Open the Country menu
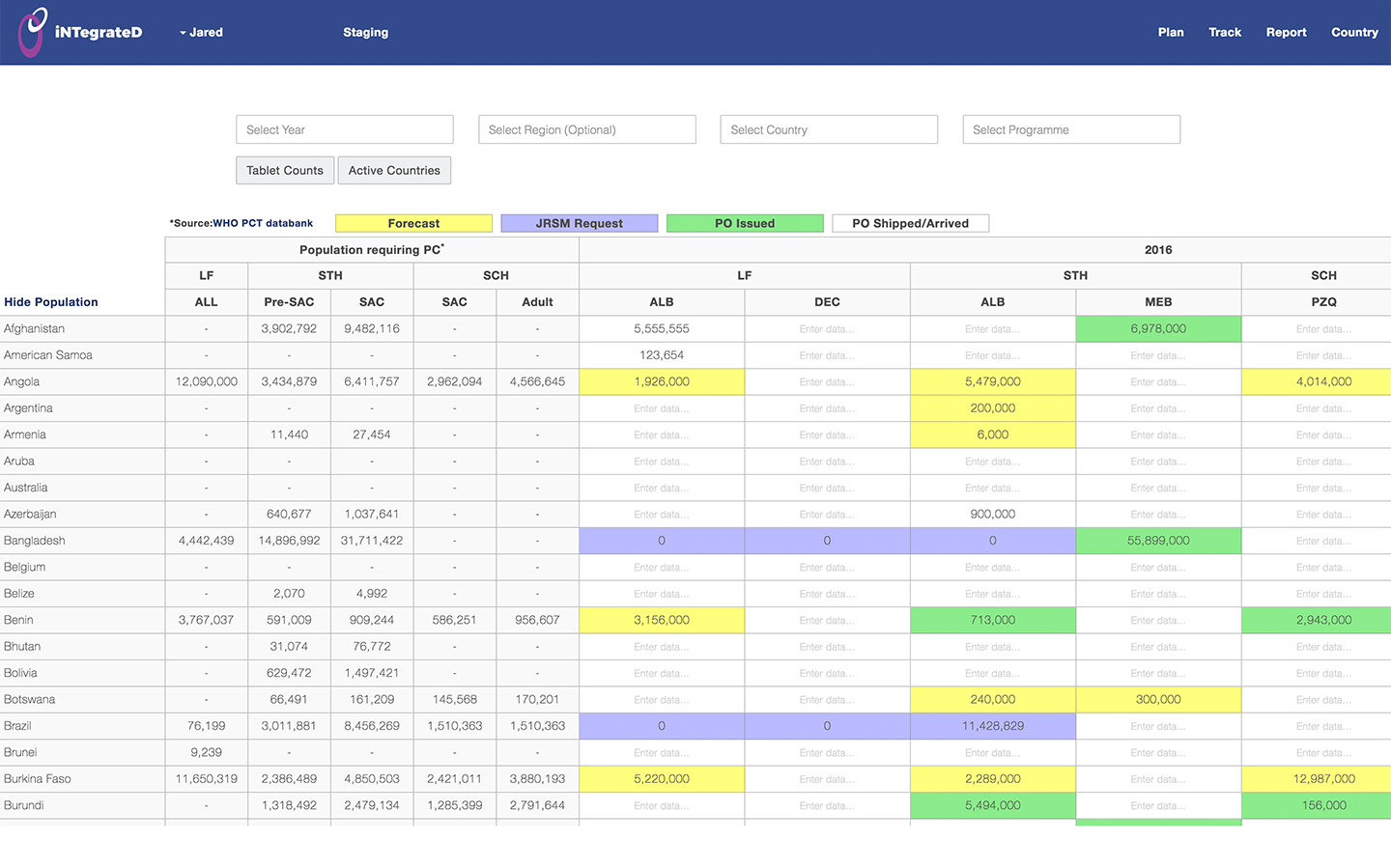The height and width of the screenshot is (868, 1391). 1354,32
